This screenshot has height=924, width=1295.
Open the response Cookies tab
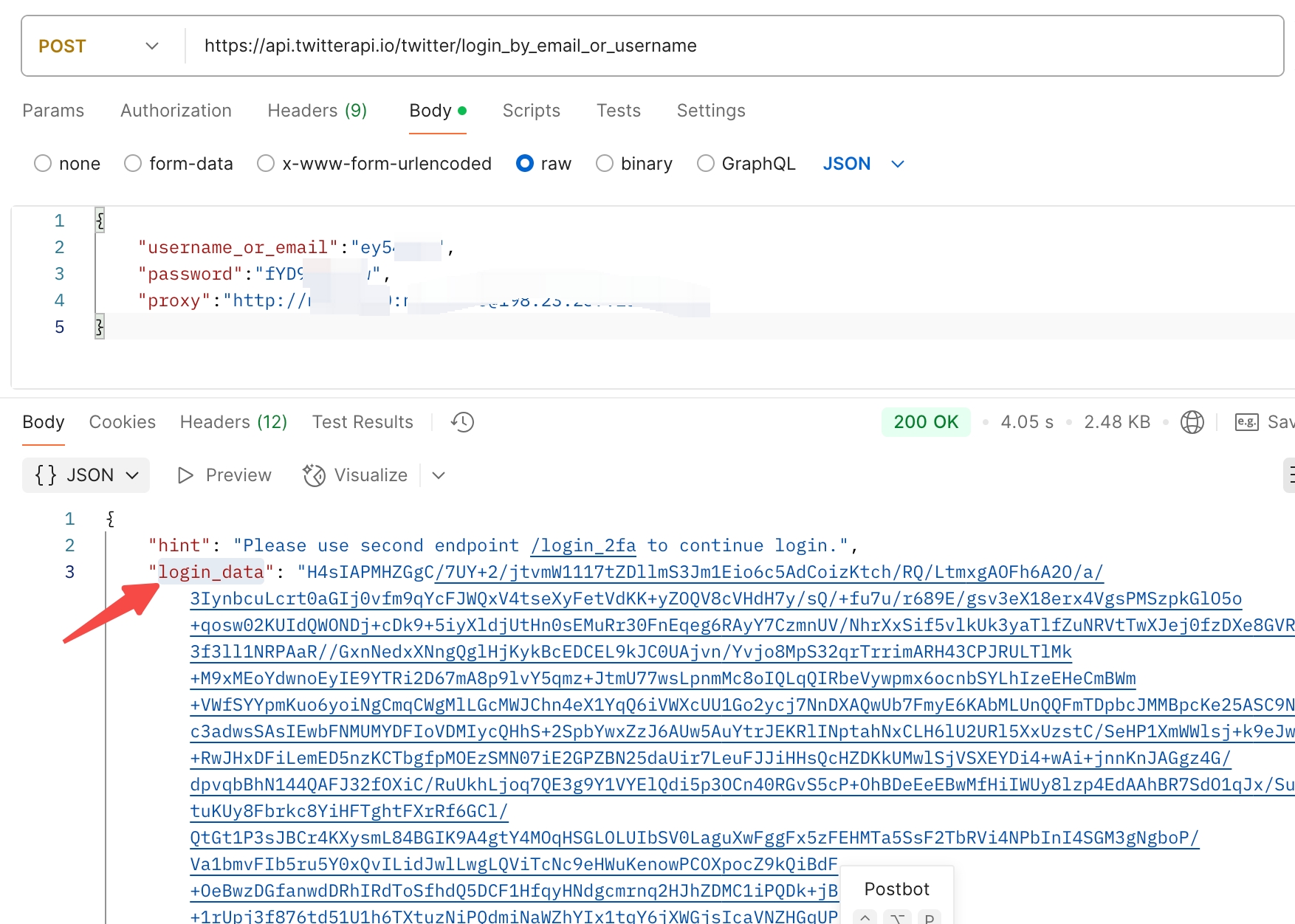coord(122,422)
